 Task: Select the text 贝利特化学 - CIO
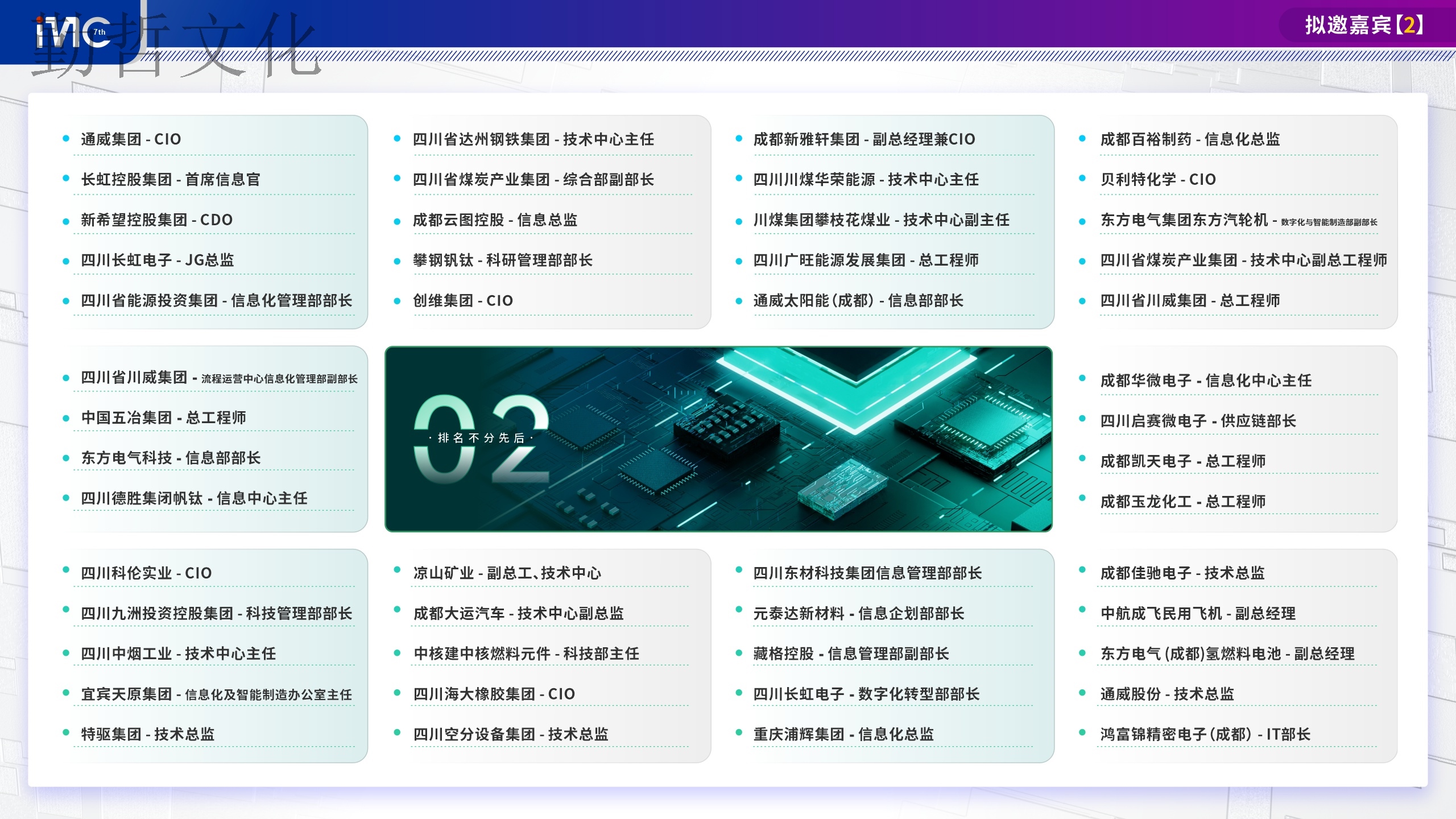point(1158,180)
